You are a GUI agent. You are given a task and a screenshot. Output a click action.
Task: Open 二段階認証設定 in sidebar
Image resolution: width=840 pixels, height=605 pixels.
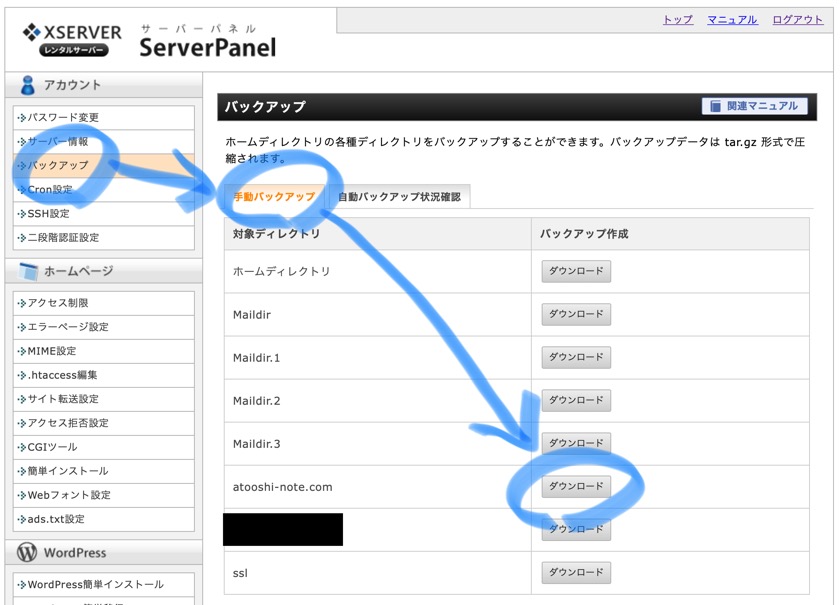(x=63, y=238)
